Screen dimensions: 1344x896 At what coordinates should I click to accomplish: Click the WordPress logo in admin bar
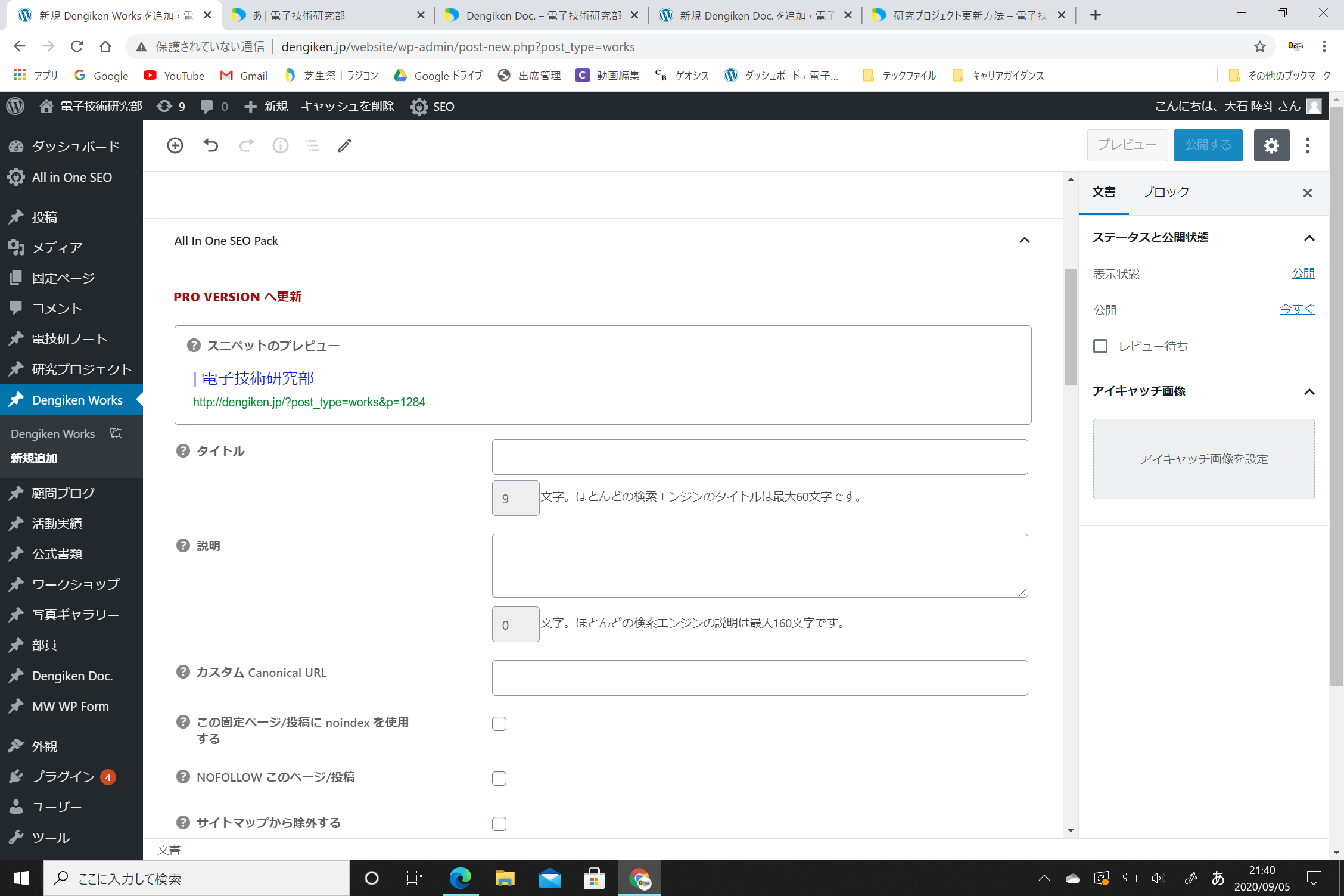15,106
